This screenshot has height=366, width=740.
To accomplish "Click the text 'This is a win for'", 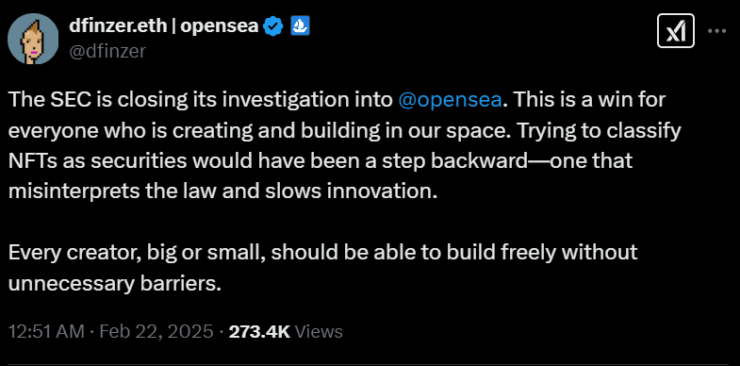I will tap(588, 101).
